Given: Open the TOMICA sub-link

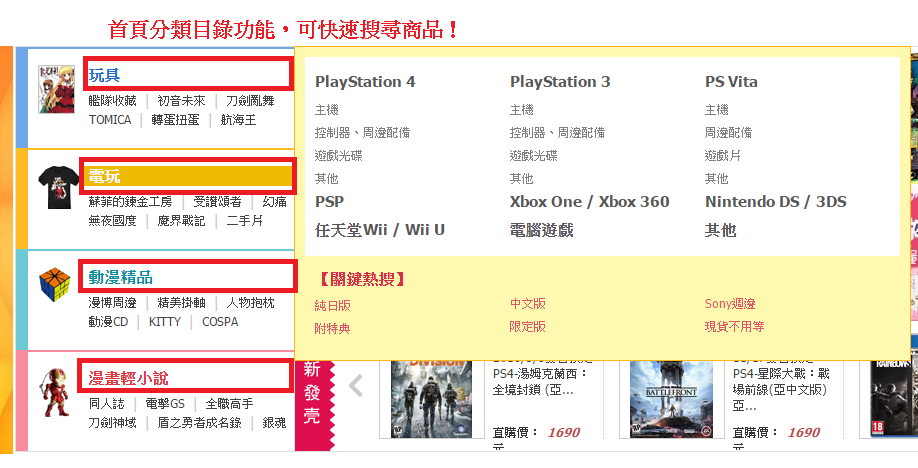Looking at the screenshot, I should [x=110, y=119].
